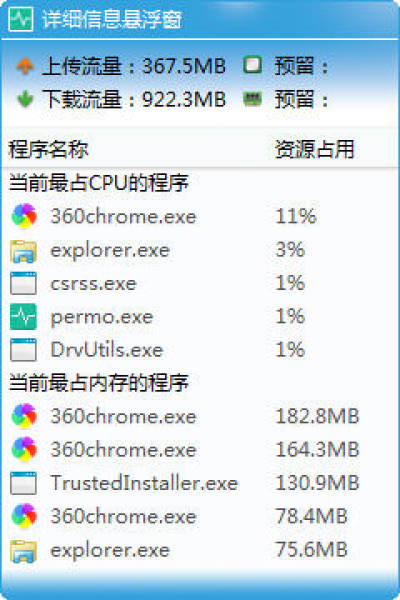This screenshot has height=600, width=400.
Task: Click 360chrome icon in CPU list
Action: click(24, 216)
